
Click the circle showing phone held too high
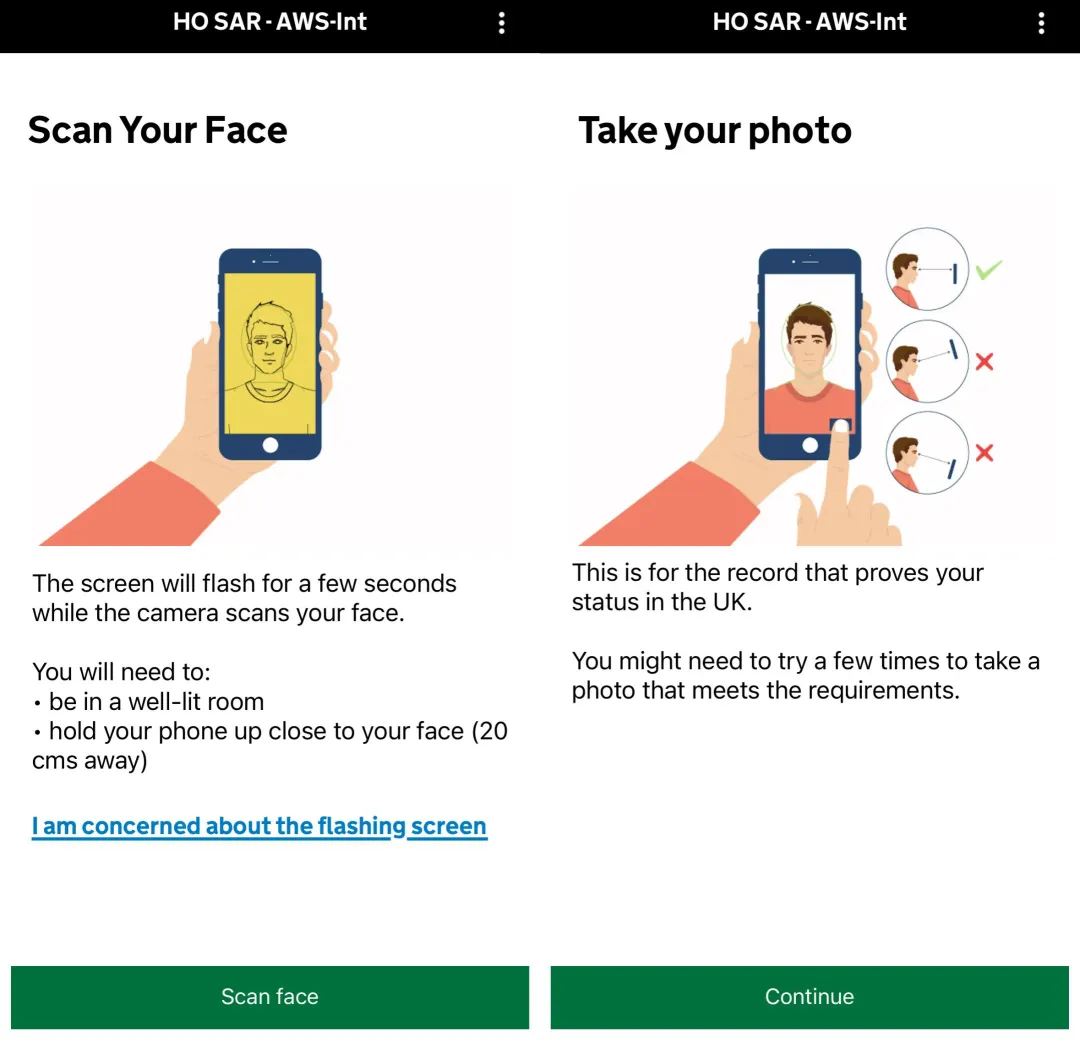click(x=927, y=361)
